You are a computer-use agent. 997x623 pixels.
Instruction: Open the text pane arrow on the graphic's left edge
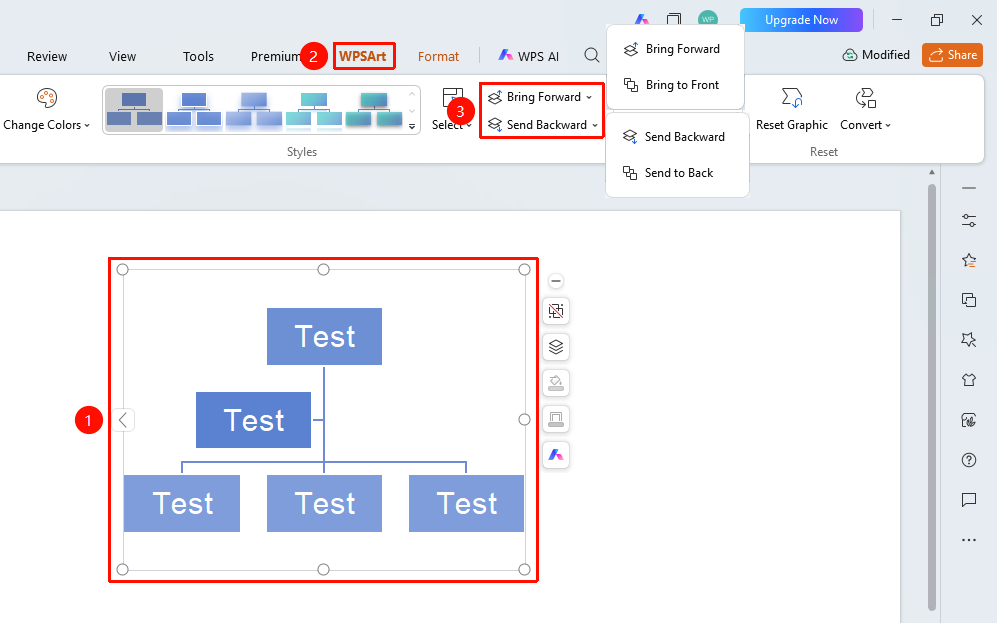pyautogui.click(x=123, y=420)
